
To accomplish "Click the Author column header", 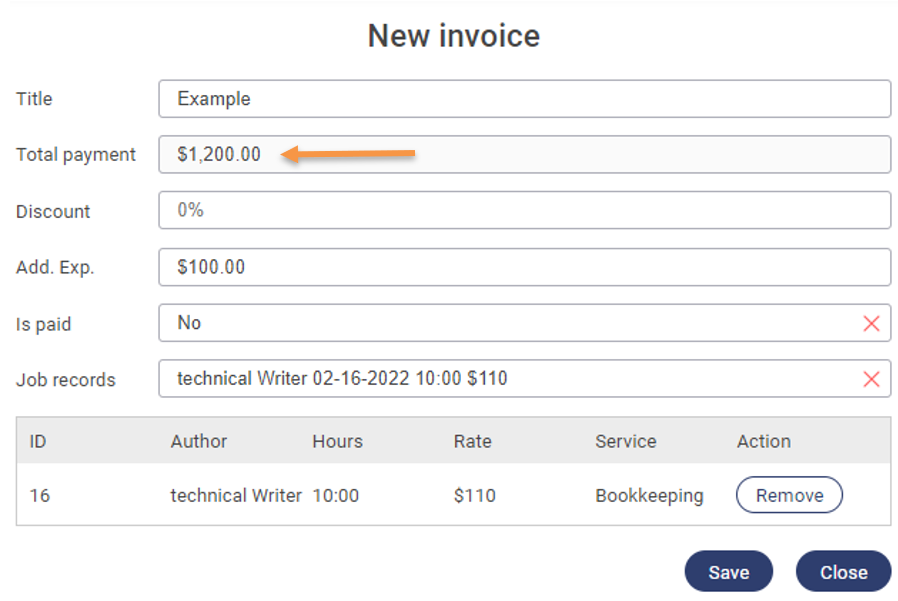I will [x=199, y=441].
